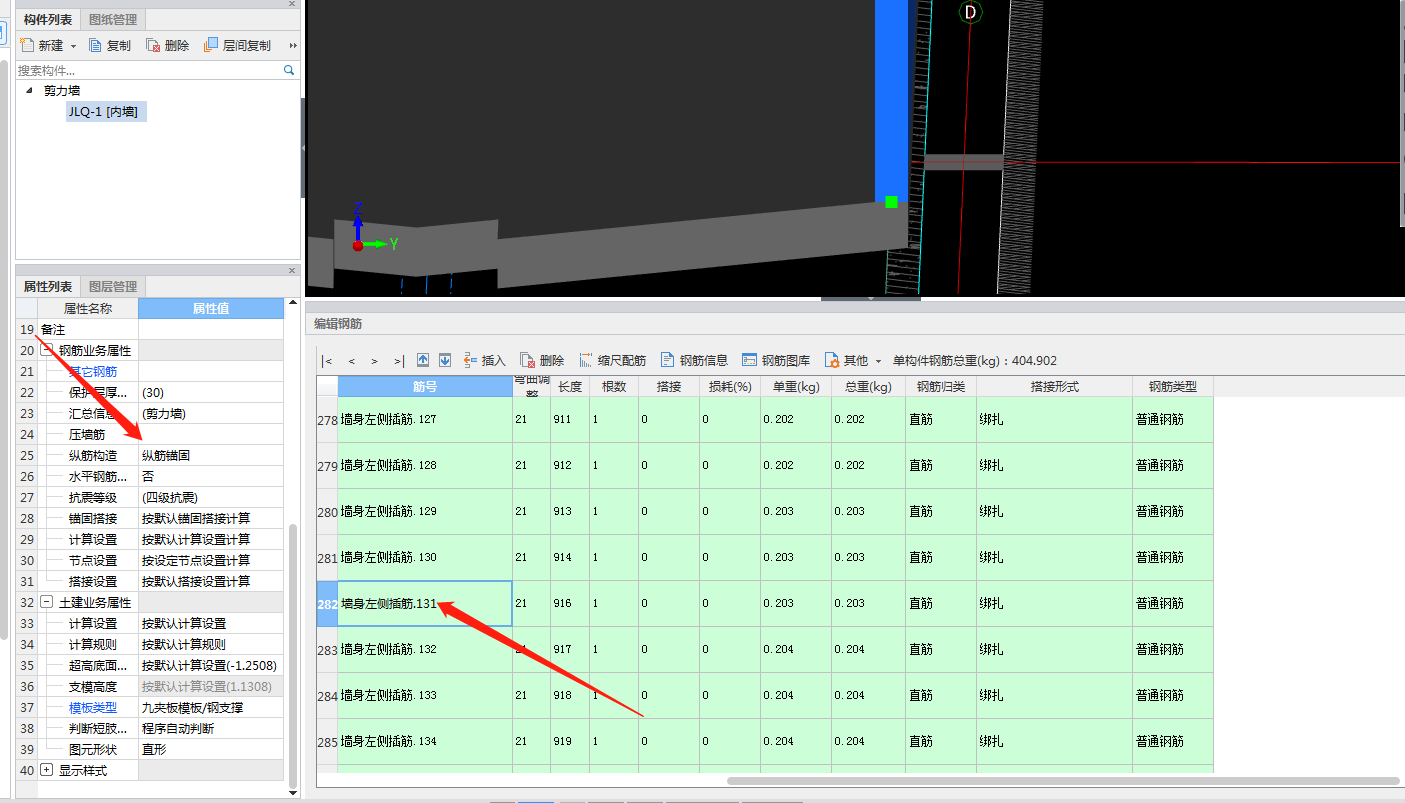Close the component list panel
The width and height of the screenshot is (1405, 803).
pos(292,4)
